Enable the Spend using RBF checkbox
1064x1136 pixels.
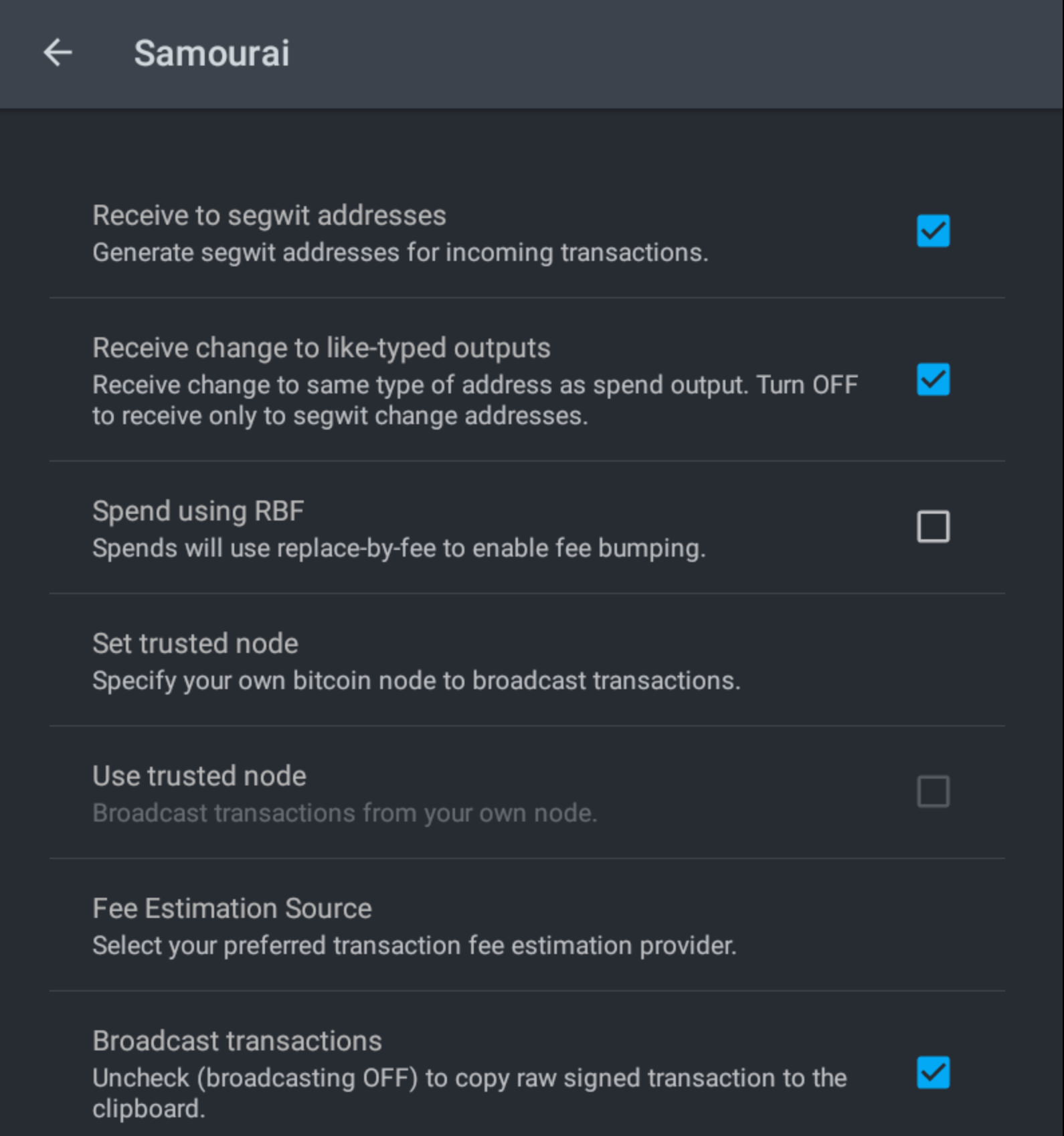click(933, 527)
